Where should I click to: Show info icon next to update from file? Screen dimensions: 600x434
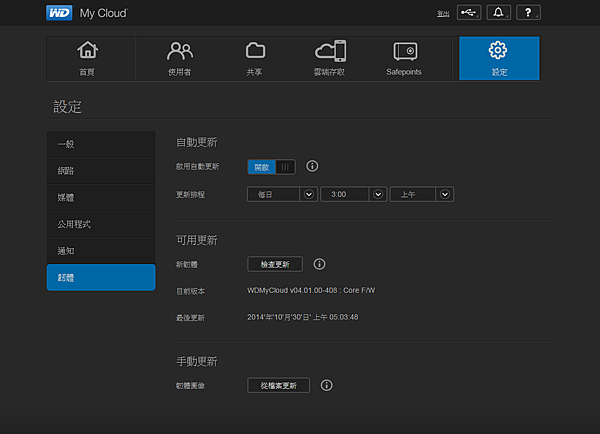(326, 385)
